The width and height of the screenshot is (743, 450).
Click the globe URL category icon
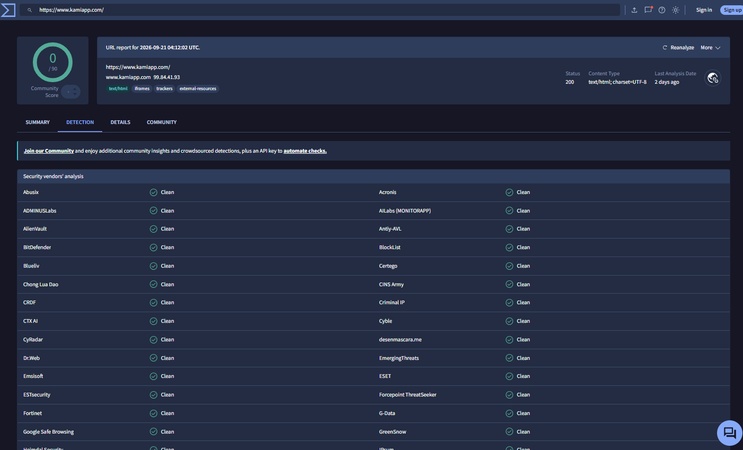click(x=713, y=78)
